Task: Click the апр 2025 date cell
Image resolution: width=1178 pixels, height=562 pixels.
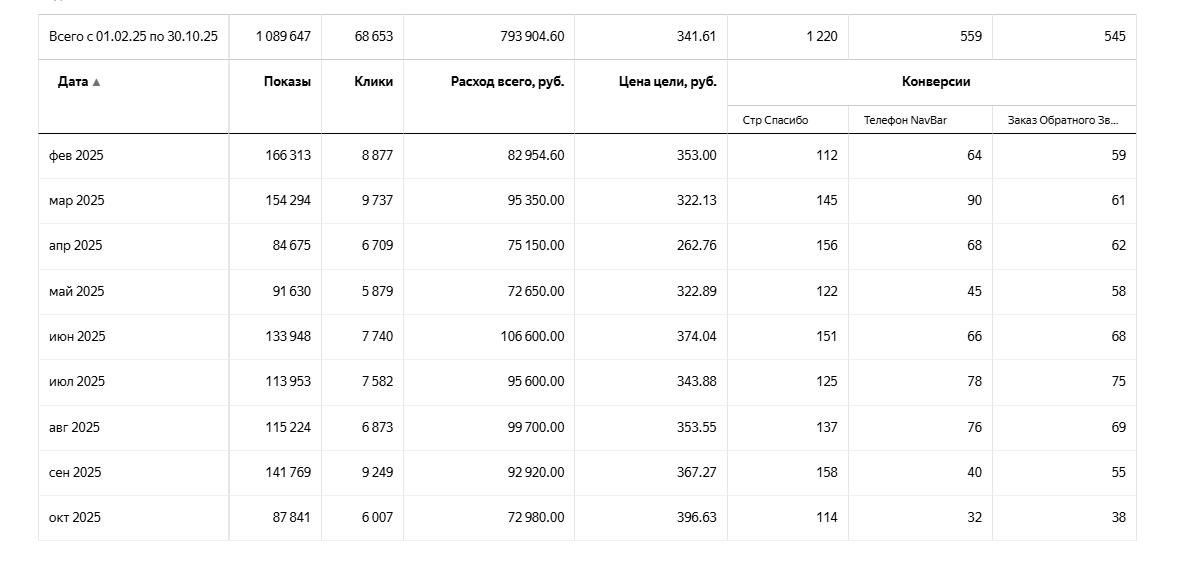Action: coord(76,246)
